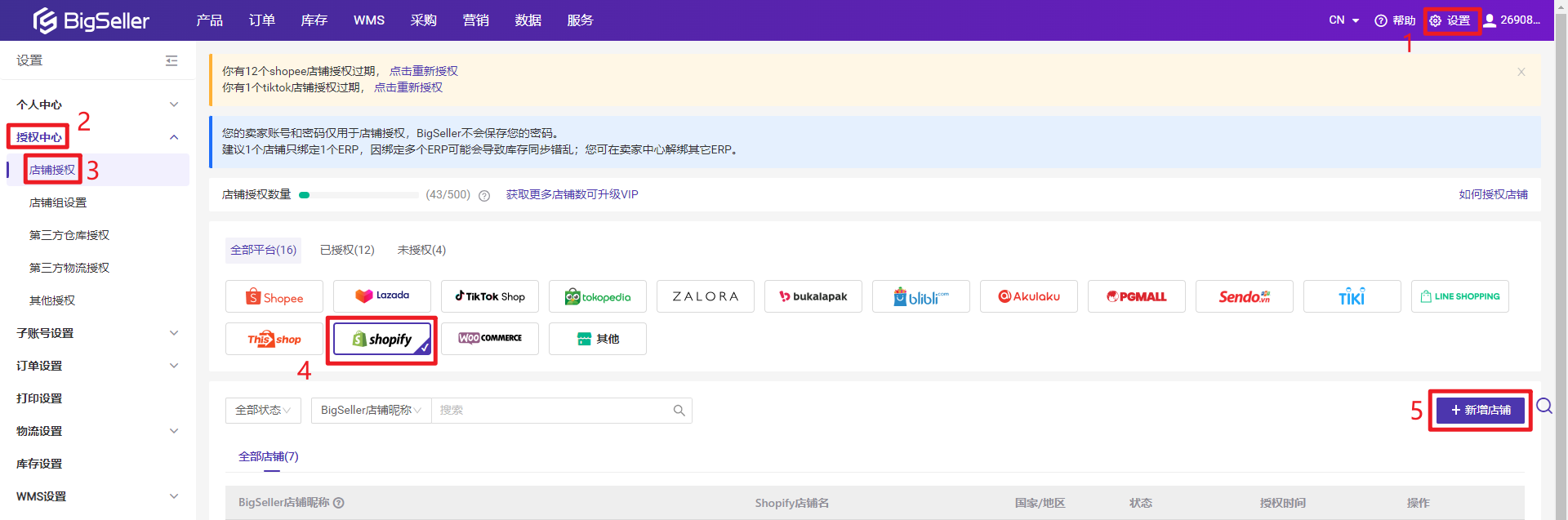The image size is (1568, 520).
Task: Expand the 订单设置 sidebar section
Action: (x=98, y=366)
